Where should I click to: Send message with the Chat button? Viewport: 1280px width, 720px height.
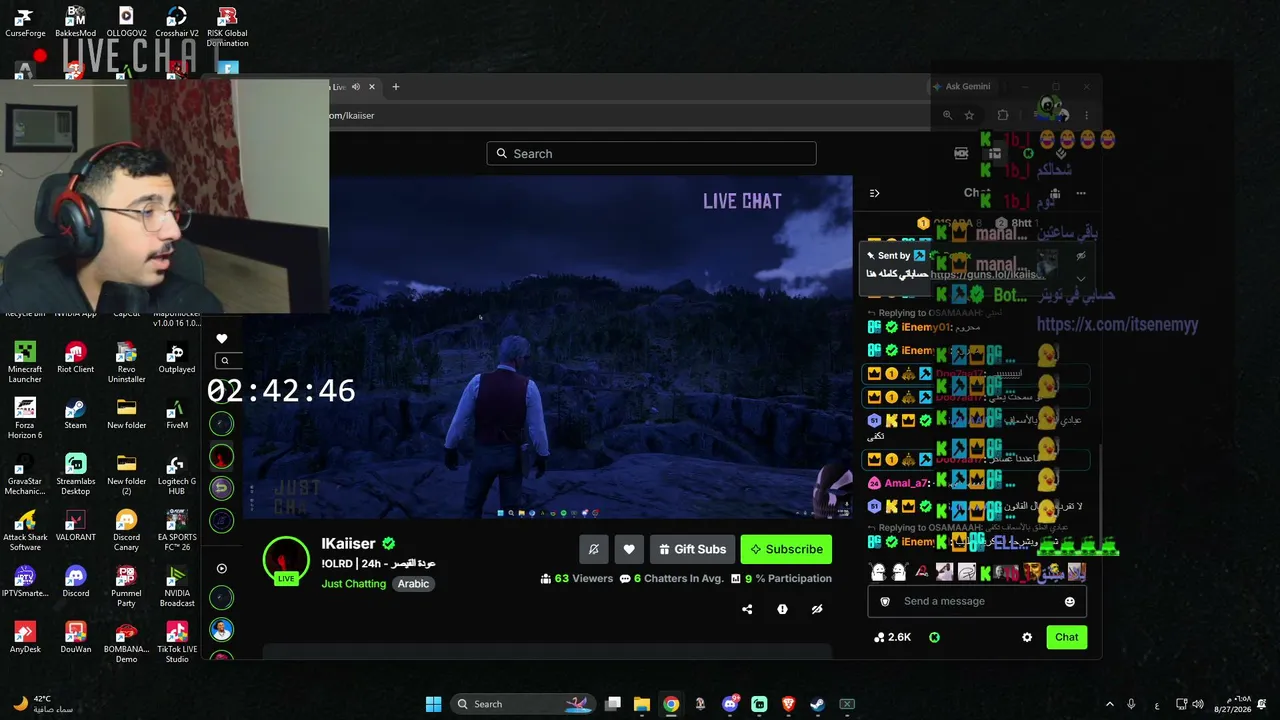click(x=1066, y=637)
